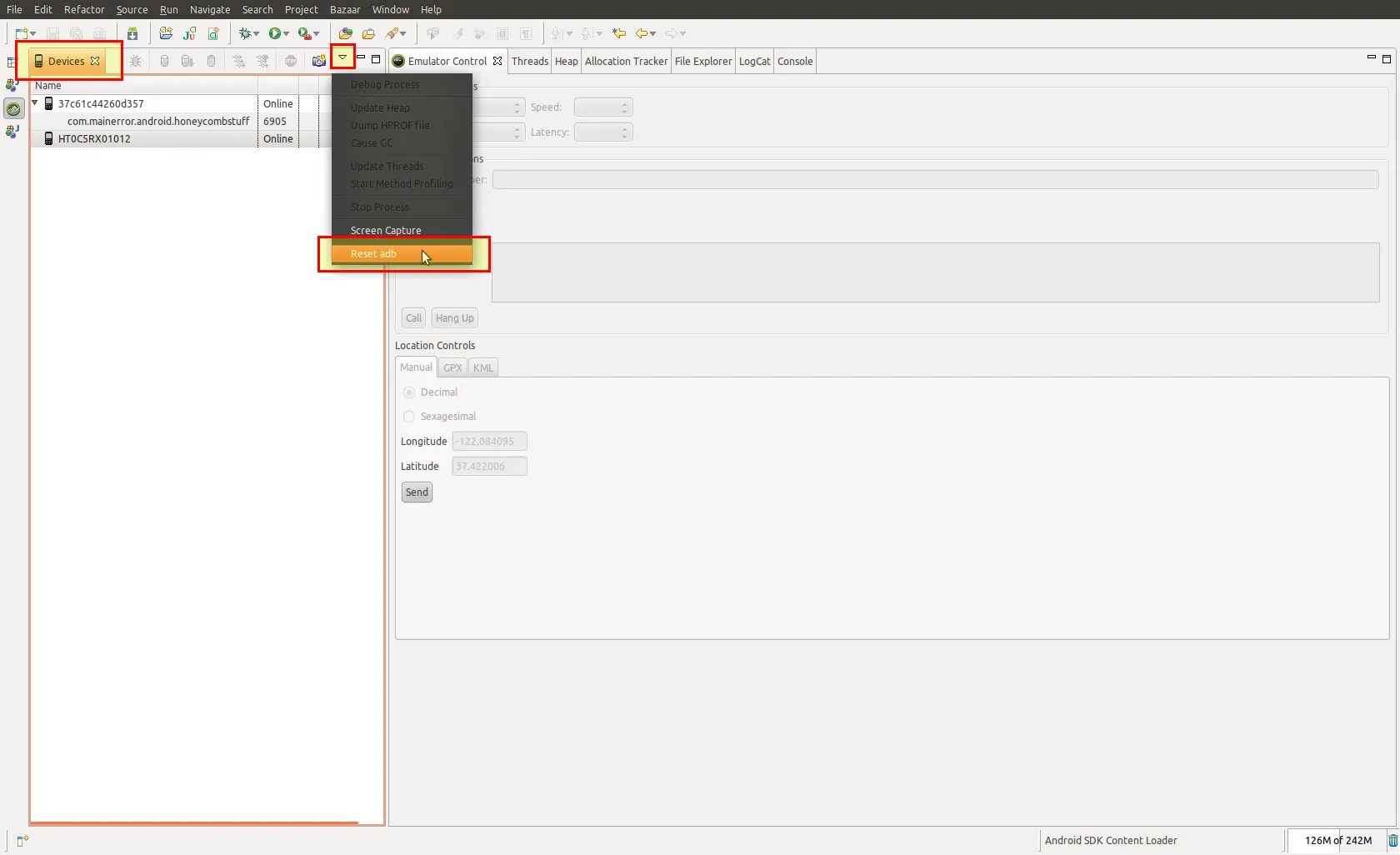The height and width of the screenshot is (855, 1400).
Task: Run the garbage collector trash icon in status bar
Action: pos(1392,840)
